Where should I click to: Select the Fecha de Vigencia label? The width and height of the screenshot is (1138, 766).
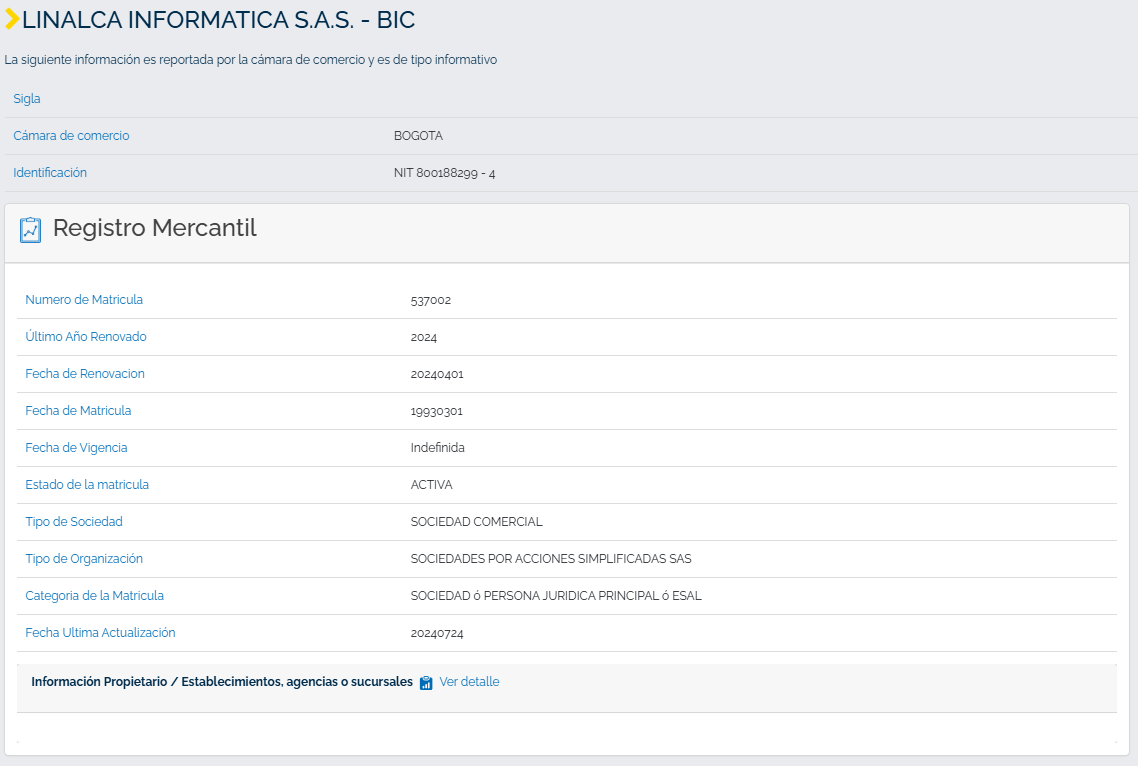[76, 448]
